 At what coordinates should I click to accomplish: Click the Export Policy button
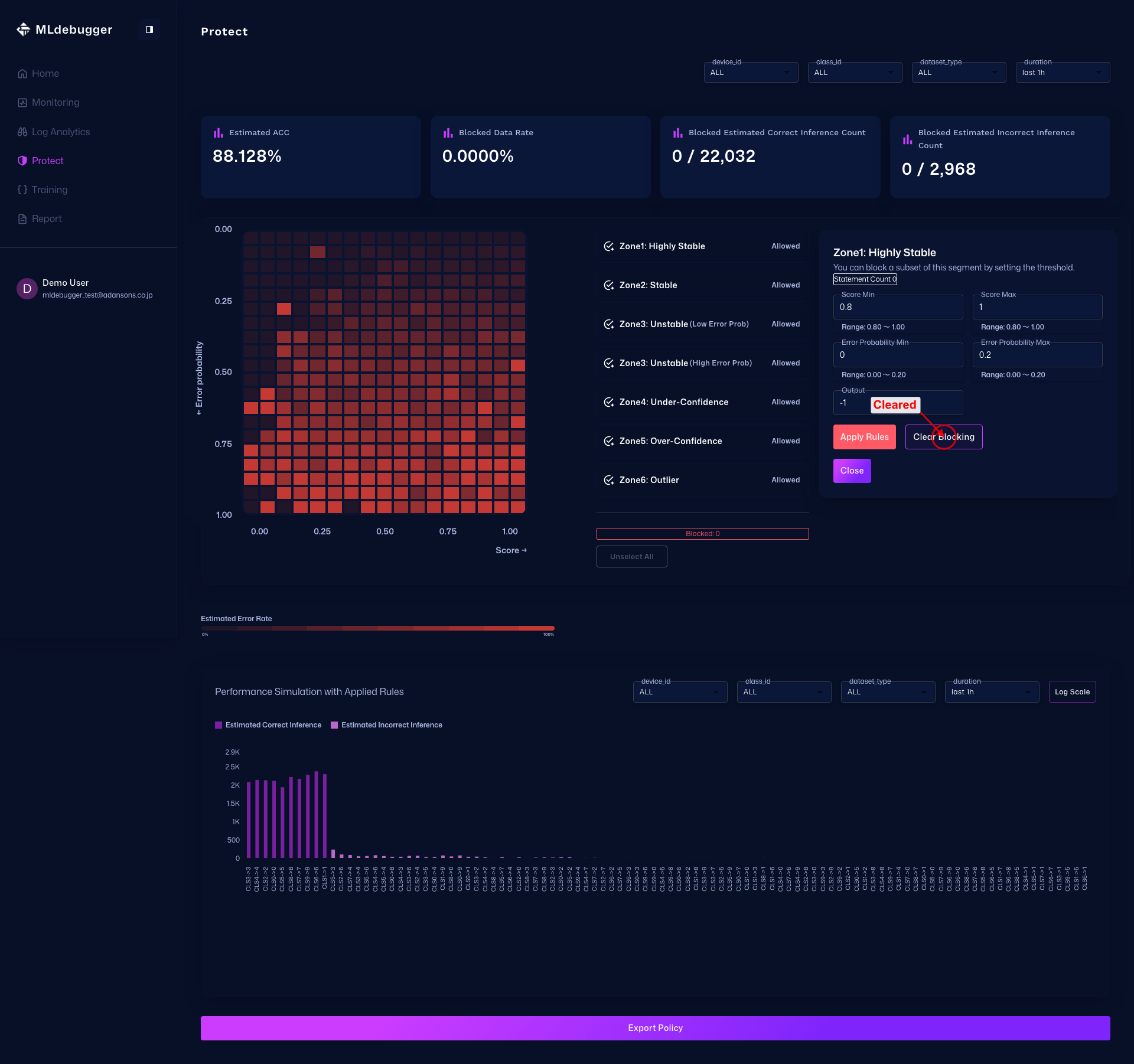point(655,1028)
